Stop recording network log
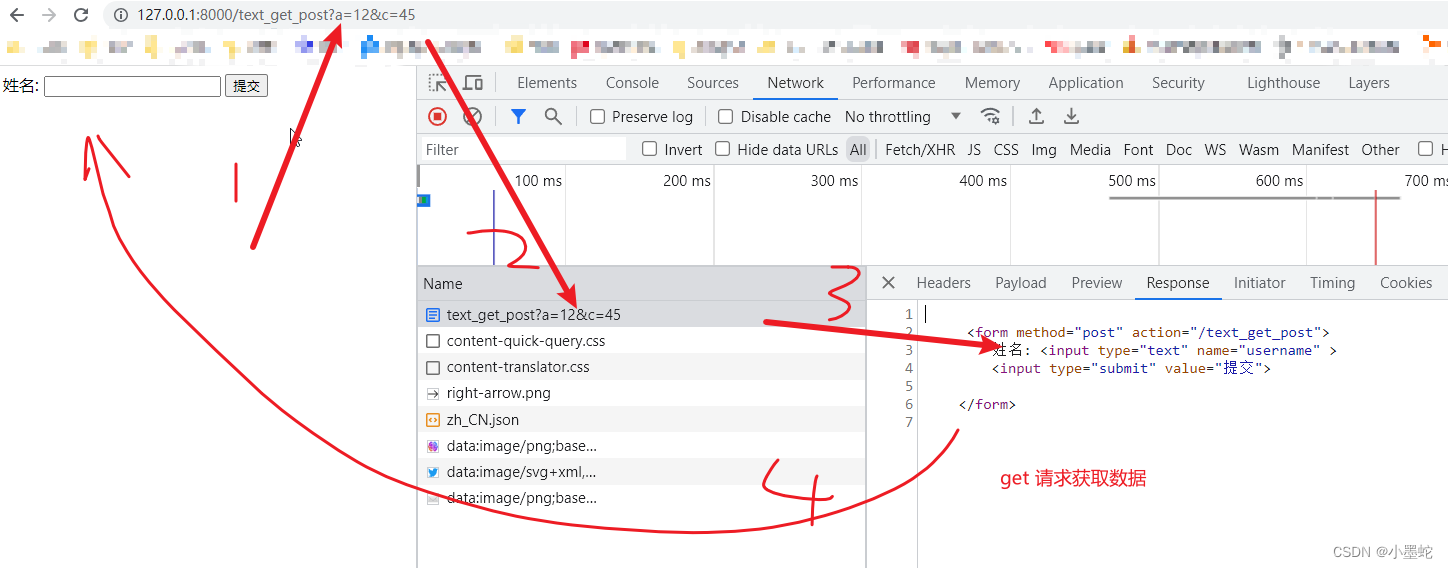The width and height of the screenshot is (1448, 568). (x=437, y=117)
